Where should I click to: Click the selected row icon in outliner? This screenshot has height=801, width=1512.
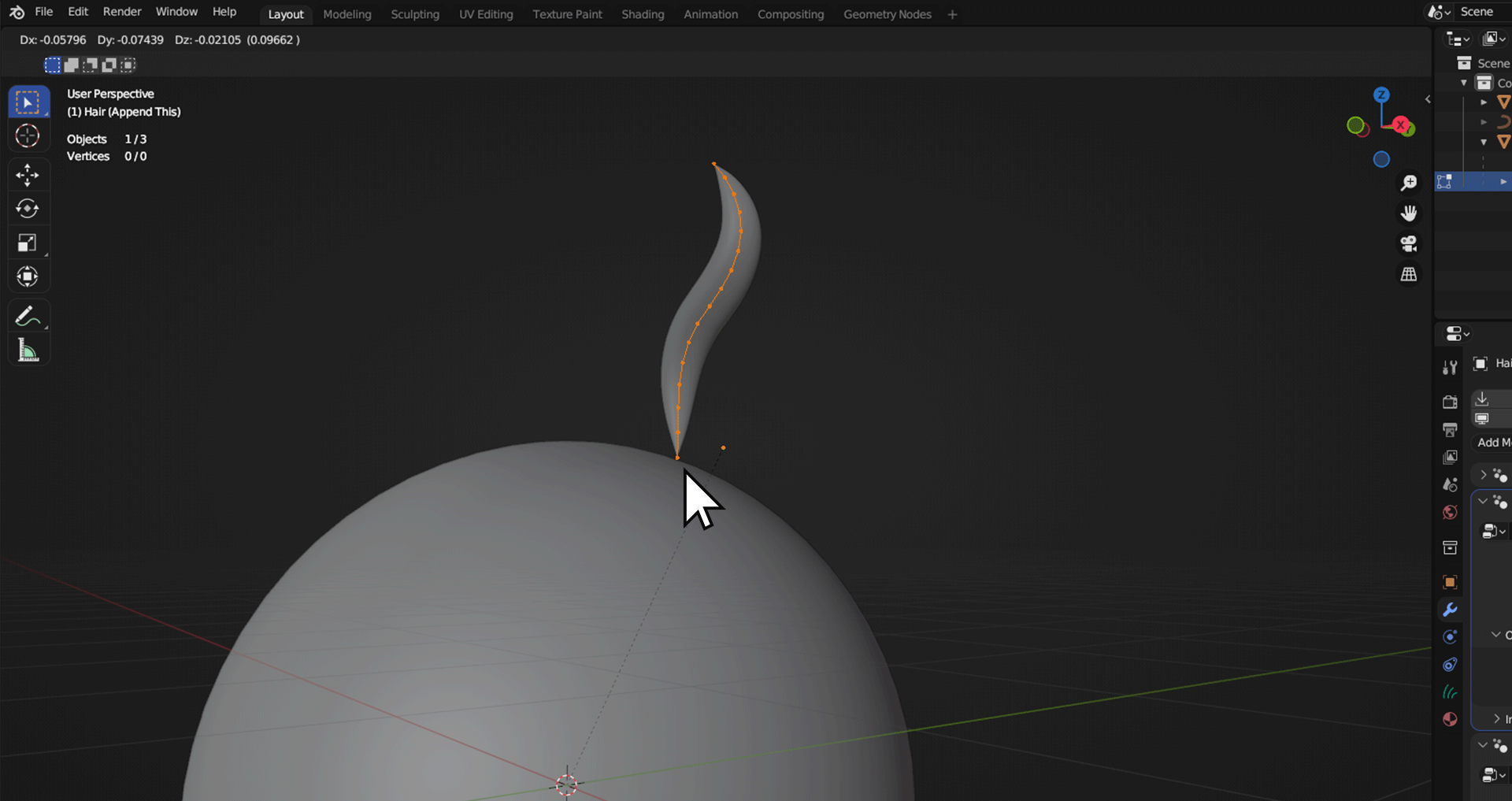pyautogui.click(x=1444, y=182)
